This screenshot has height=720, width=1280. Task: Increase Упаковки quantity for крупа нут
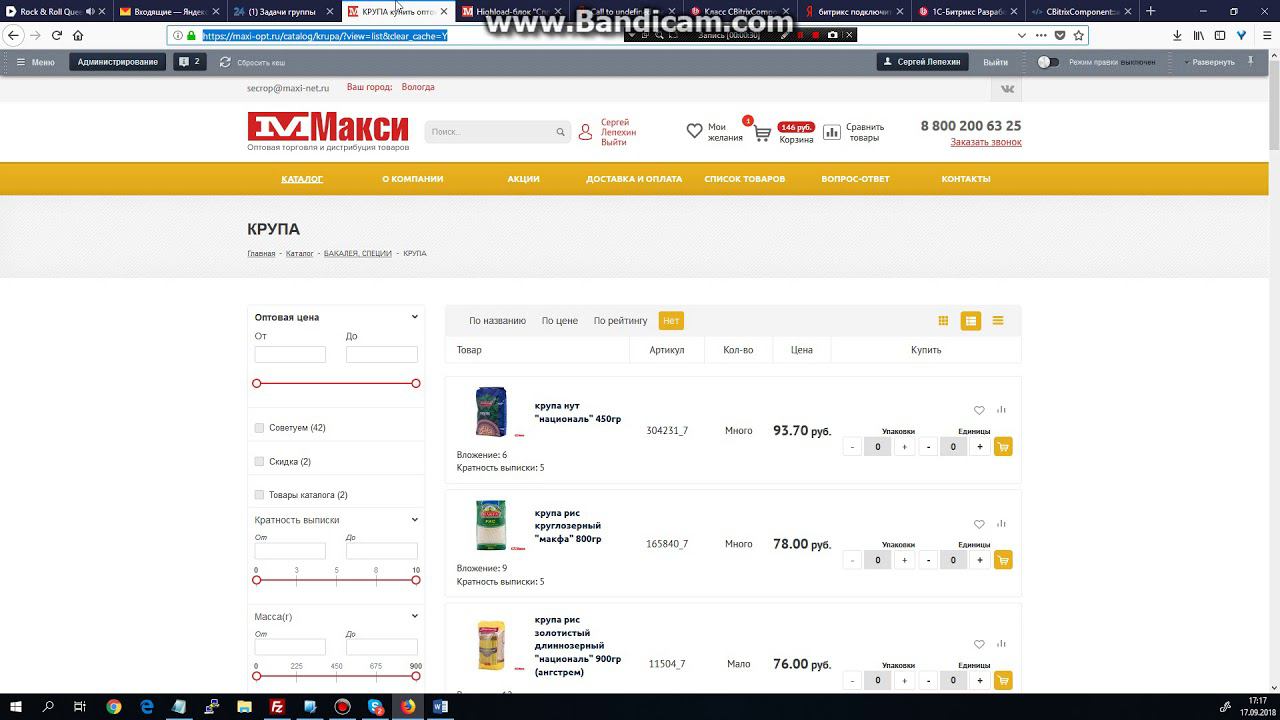[x=904, y=447]
